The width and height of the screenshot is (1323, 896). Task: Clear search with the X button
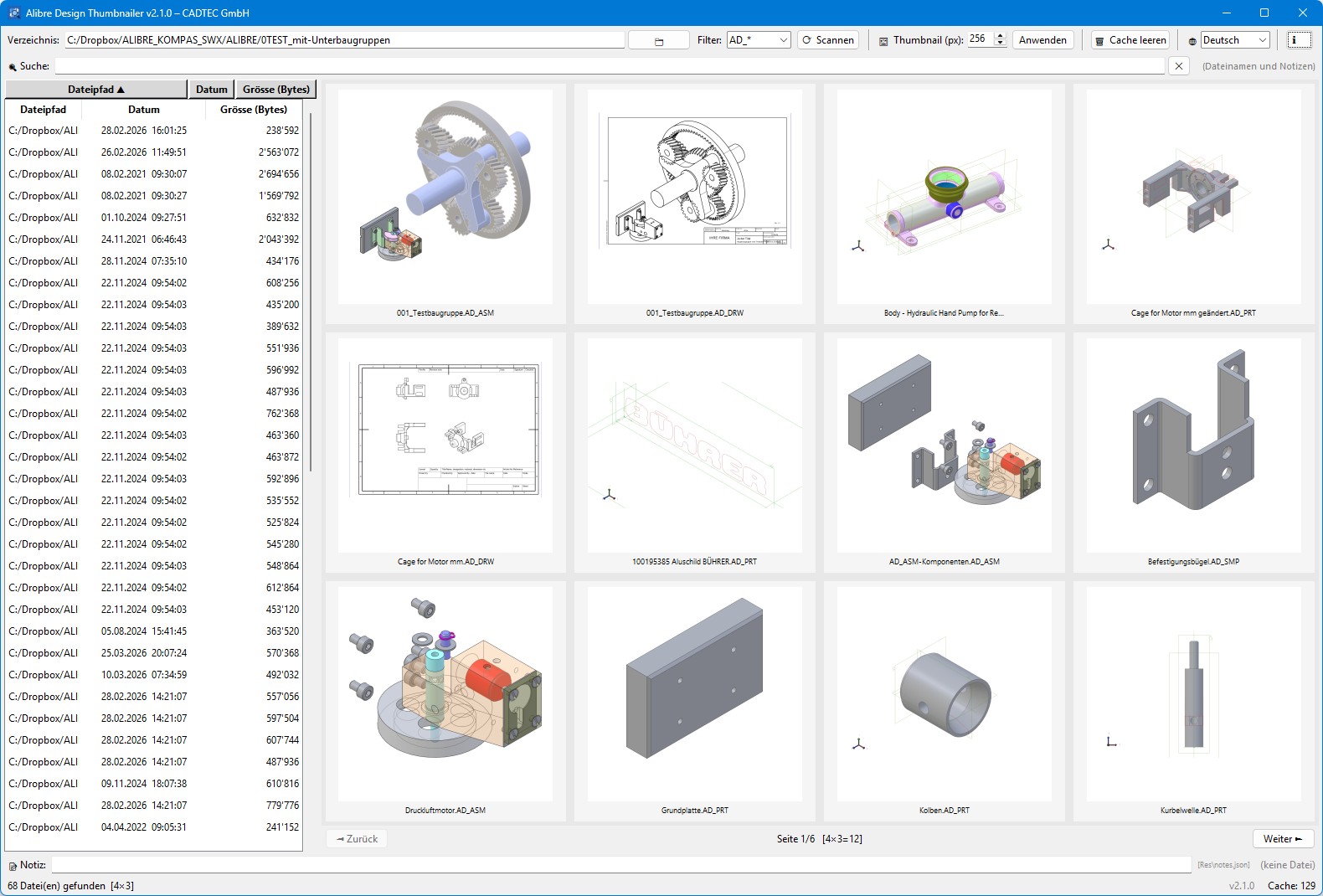click(1178, 66)
